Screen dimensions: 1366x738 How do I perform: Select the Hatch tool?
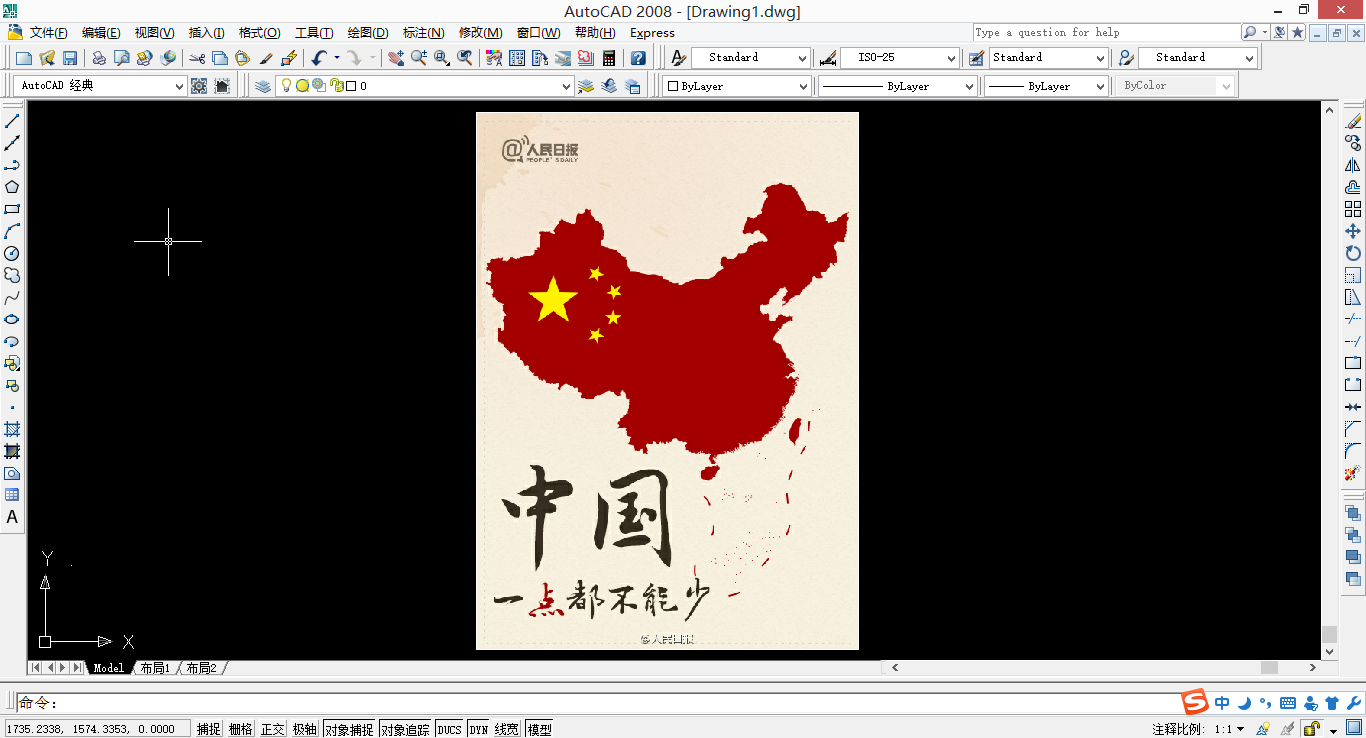tap(12, 429)
